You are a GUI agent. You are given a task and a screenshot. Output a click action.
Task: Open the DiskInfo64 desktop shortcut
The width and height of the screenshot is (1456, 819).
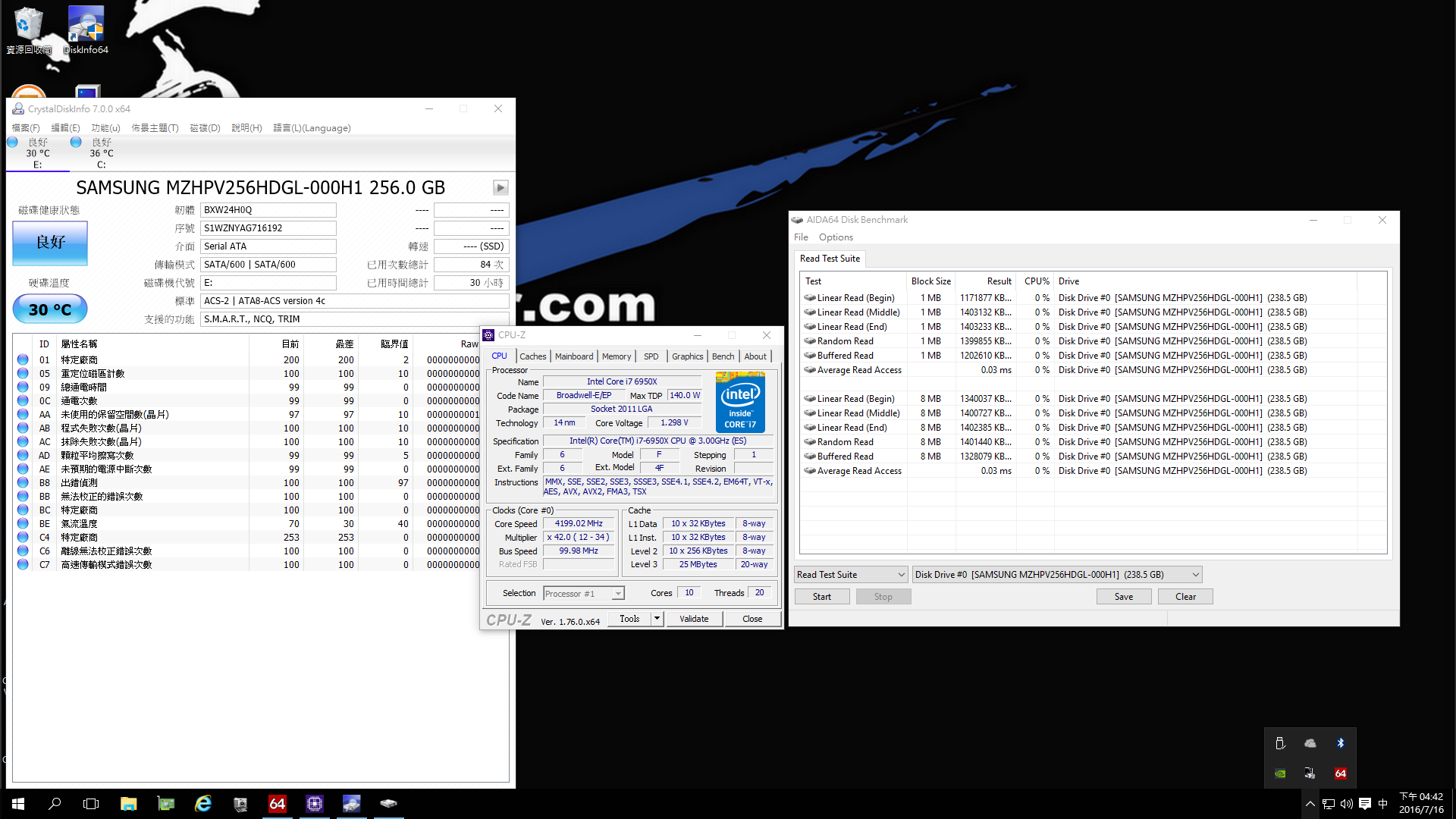click(86, 30)
